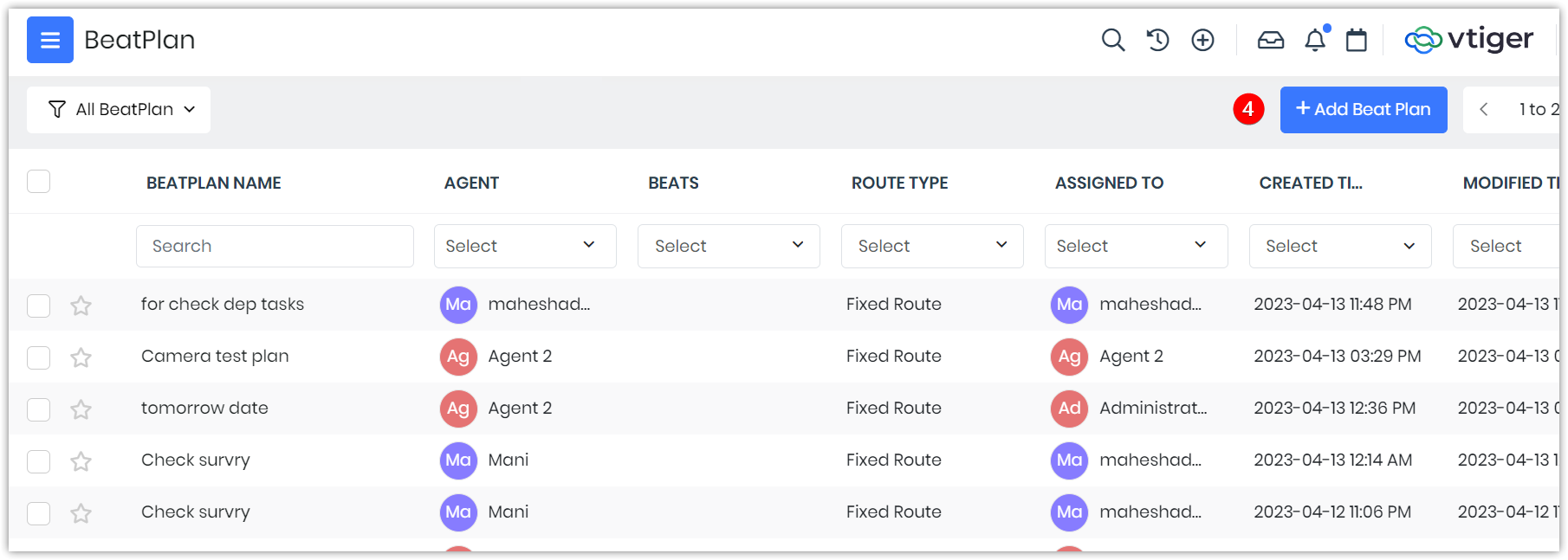Click the vtiger logo
Viewport: 1568px width, 560px height.
click(1469, 39)
